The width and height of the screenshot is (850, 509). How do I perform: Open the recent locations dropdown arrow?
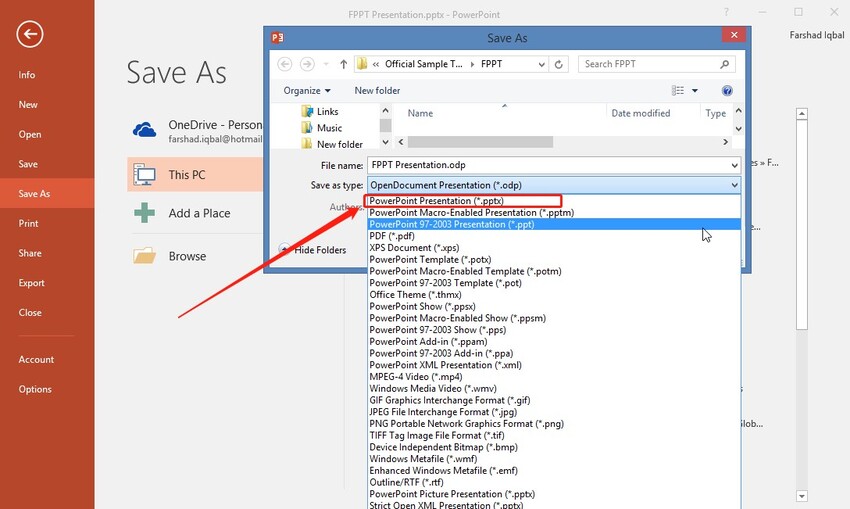pos(326,64)
